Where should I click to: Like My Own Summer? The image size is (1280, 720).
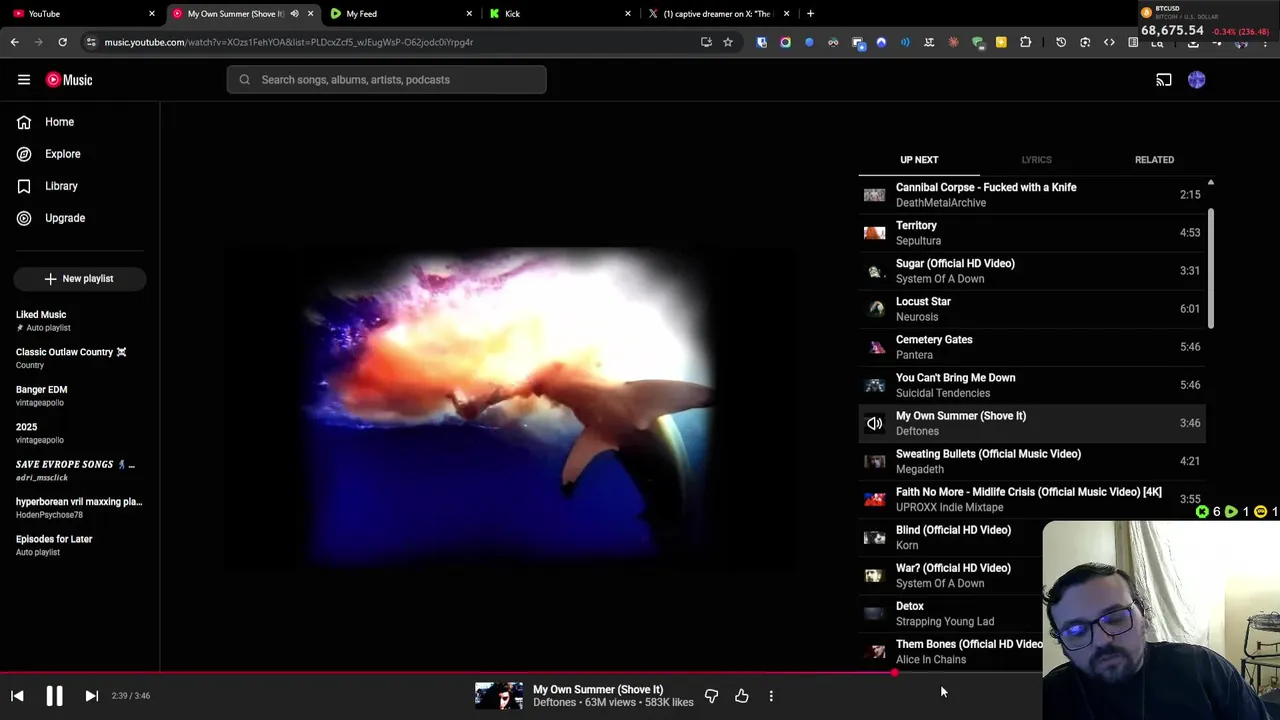(x=741, y=696)
